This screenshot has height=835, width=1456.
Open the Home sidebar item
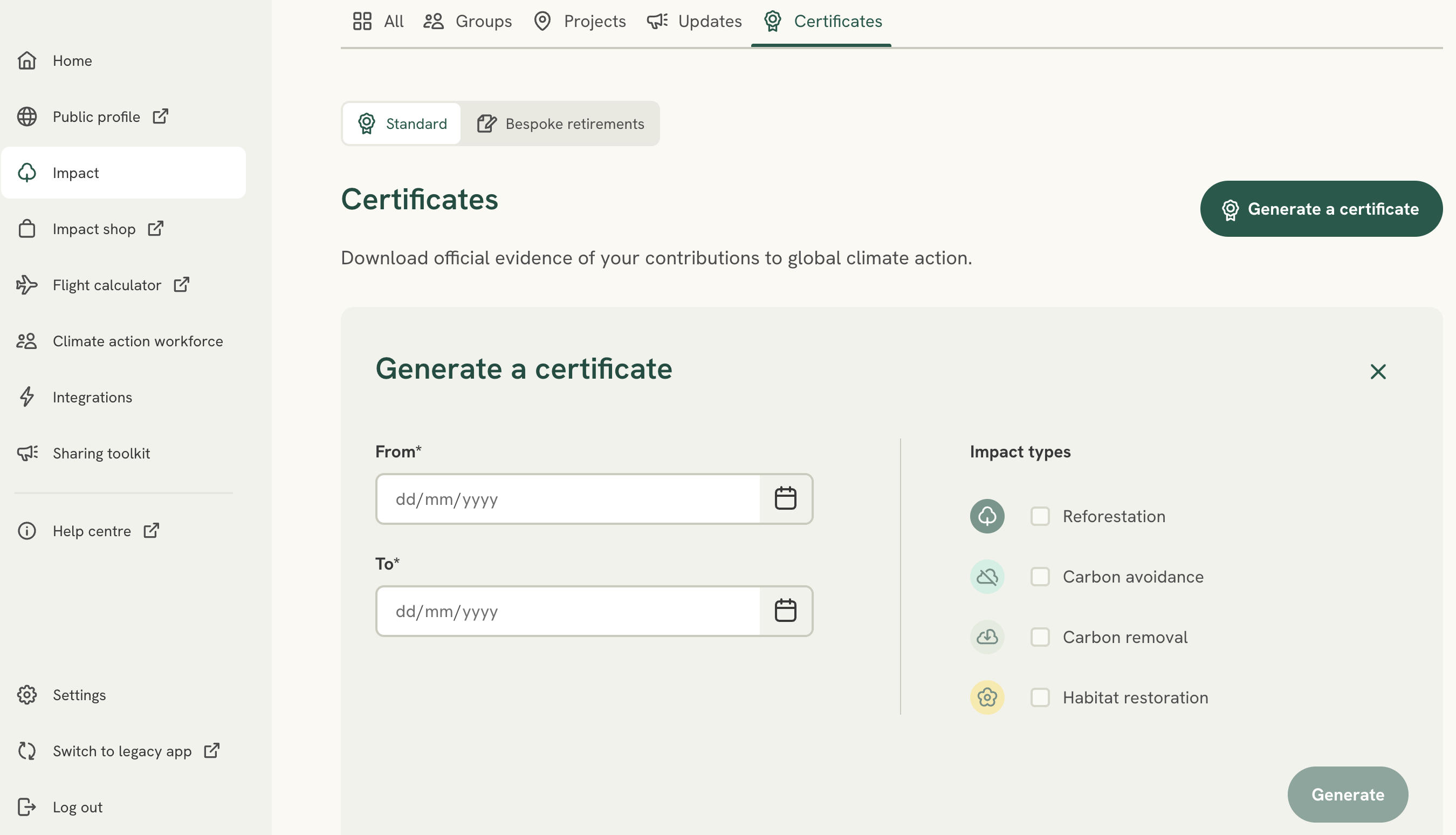coord(123,60)
